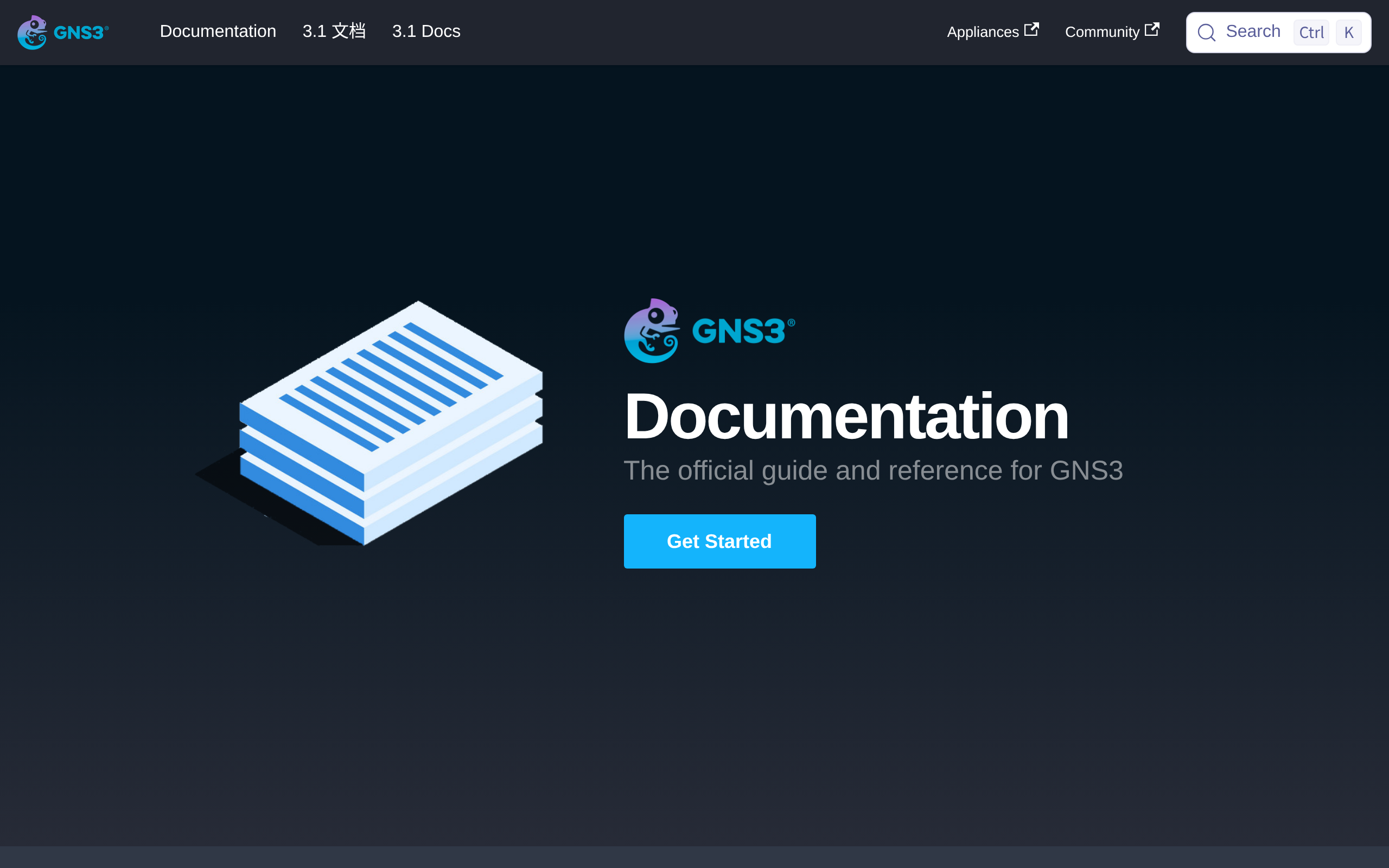1389x868 pixels.
Task: Click the external-link icon beside Appliances
Action: [x=1031, y=29]
